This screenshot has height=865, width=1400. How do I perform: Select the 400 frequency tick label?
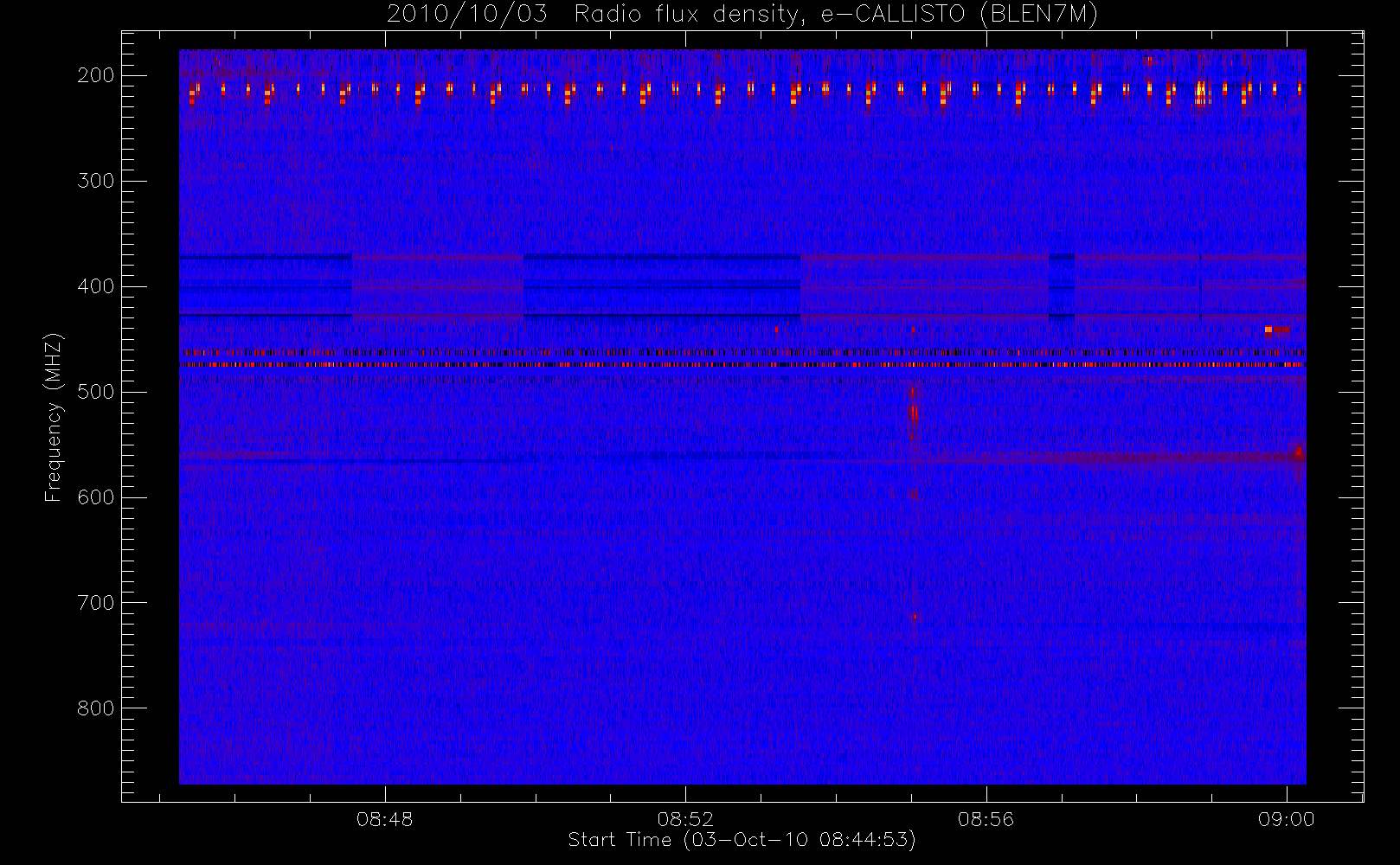96,286
